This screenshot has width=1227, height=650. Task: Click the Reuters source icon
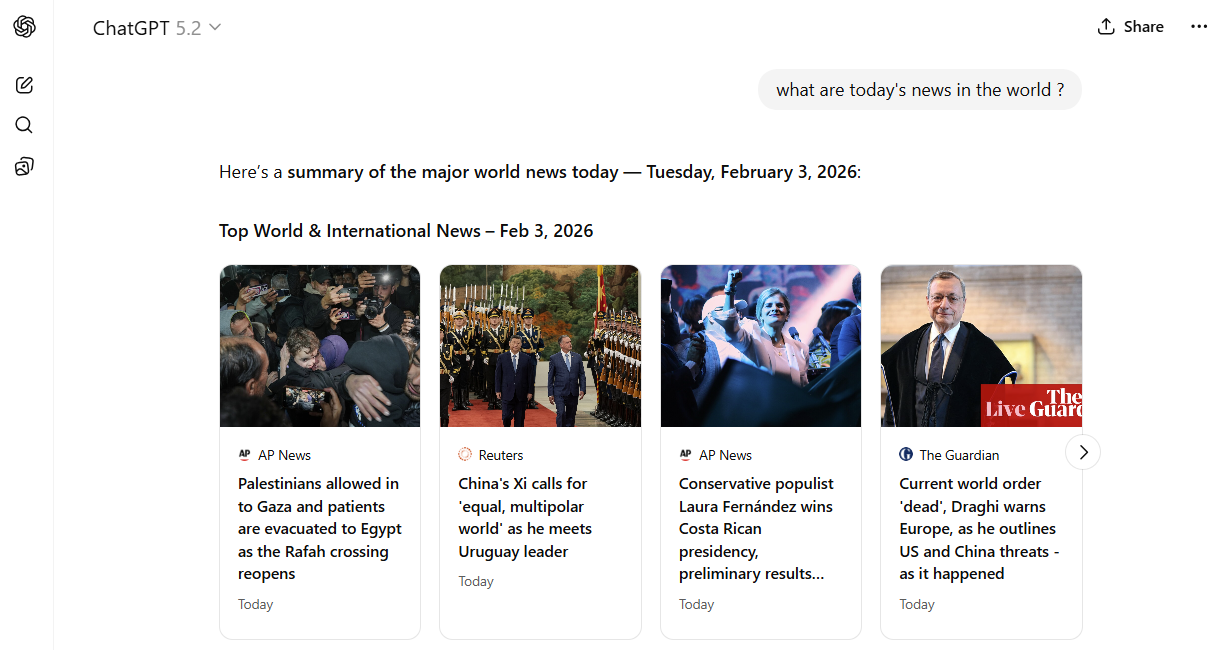click(465, 455)
